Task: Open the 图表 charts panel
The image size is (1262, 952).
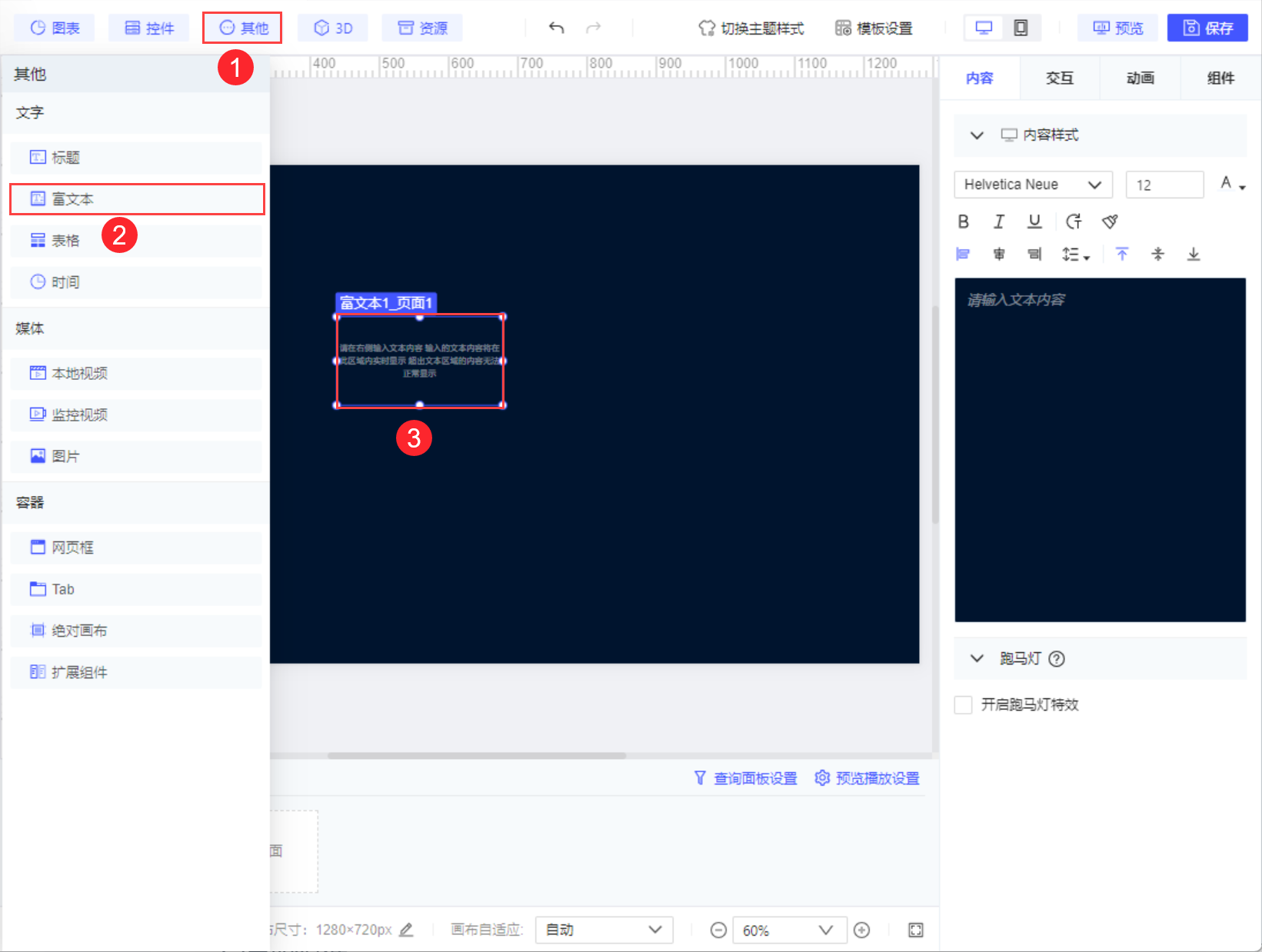Action: (x=55, y=28)
